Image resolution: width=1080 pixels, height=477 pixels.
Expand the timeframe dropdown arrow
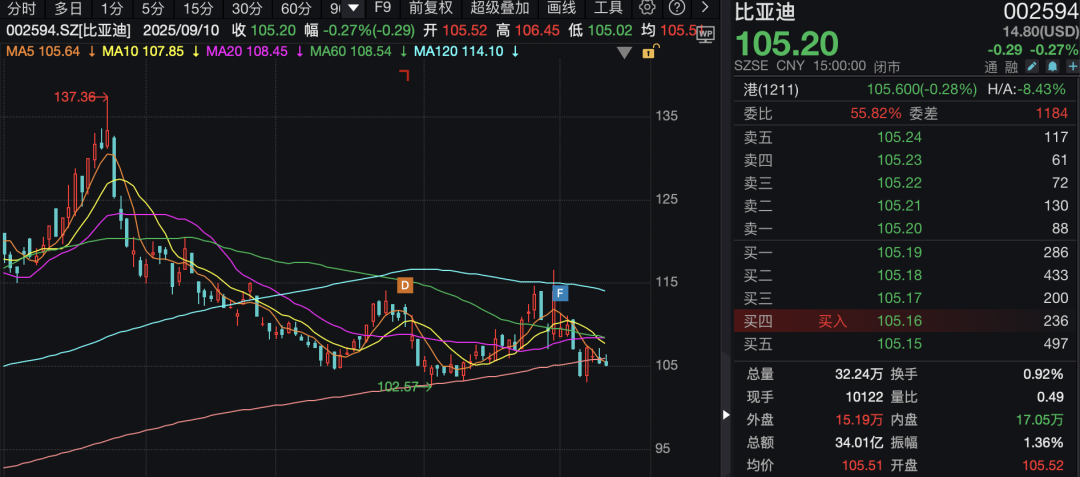(353, 8)
